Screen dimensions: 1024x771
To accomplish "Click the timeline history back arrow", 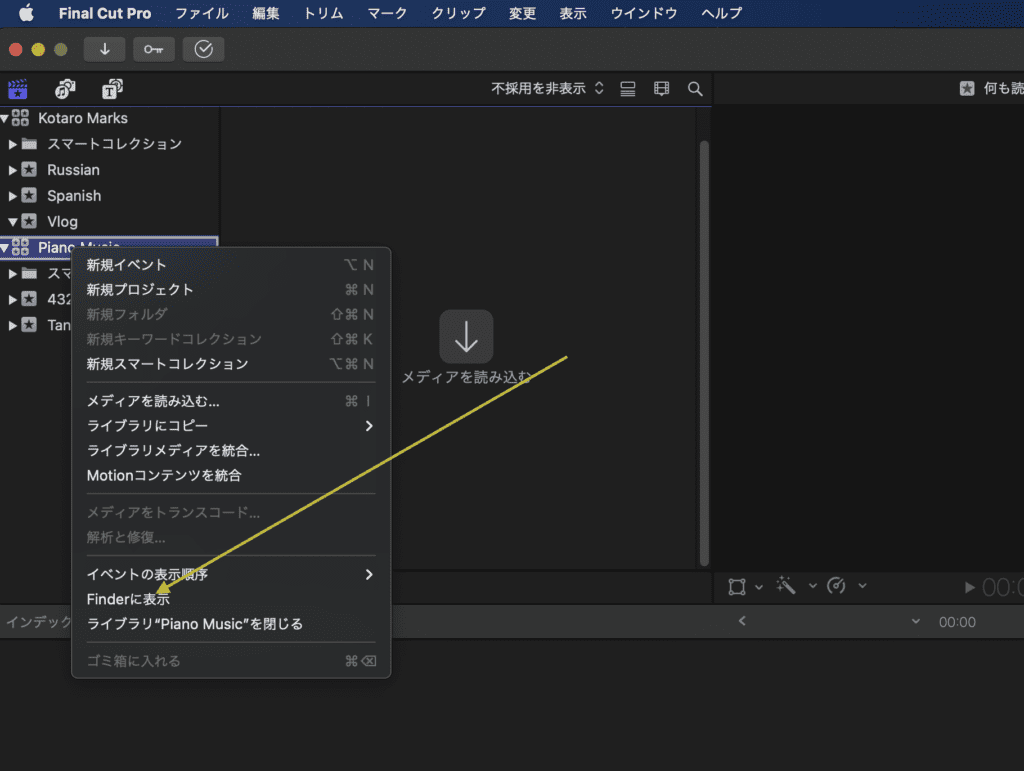I will 742,621.
